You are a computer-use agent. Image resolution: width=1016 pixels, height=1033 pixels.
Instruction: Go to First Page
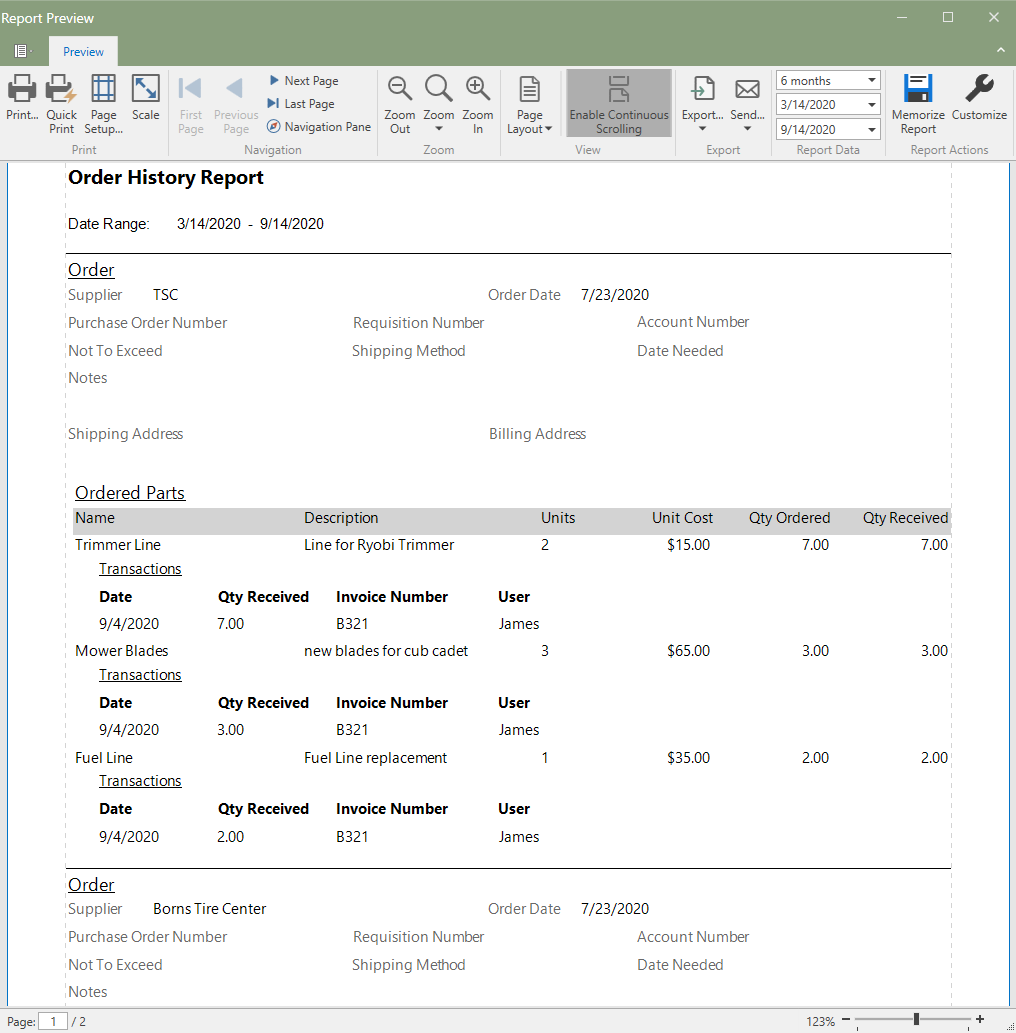[x=190, y=104]
